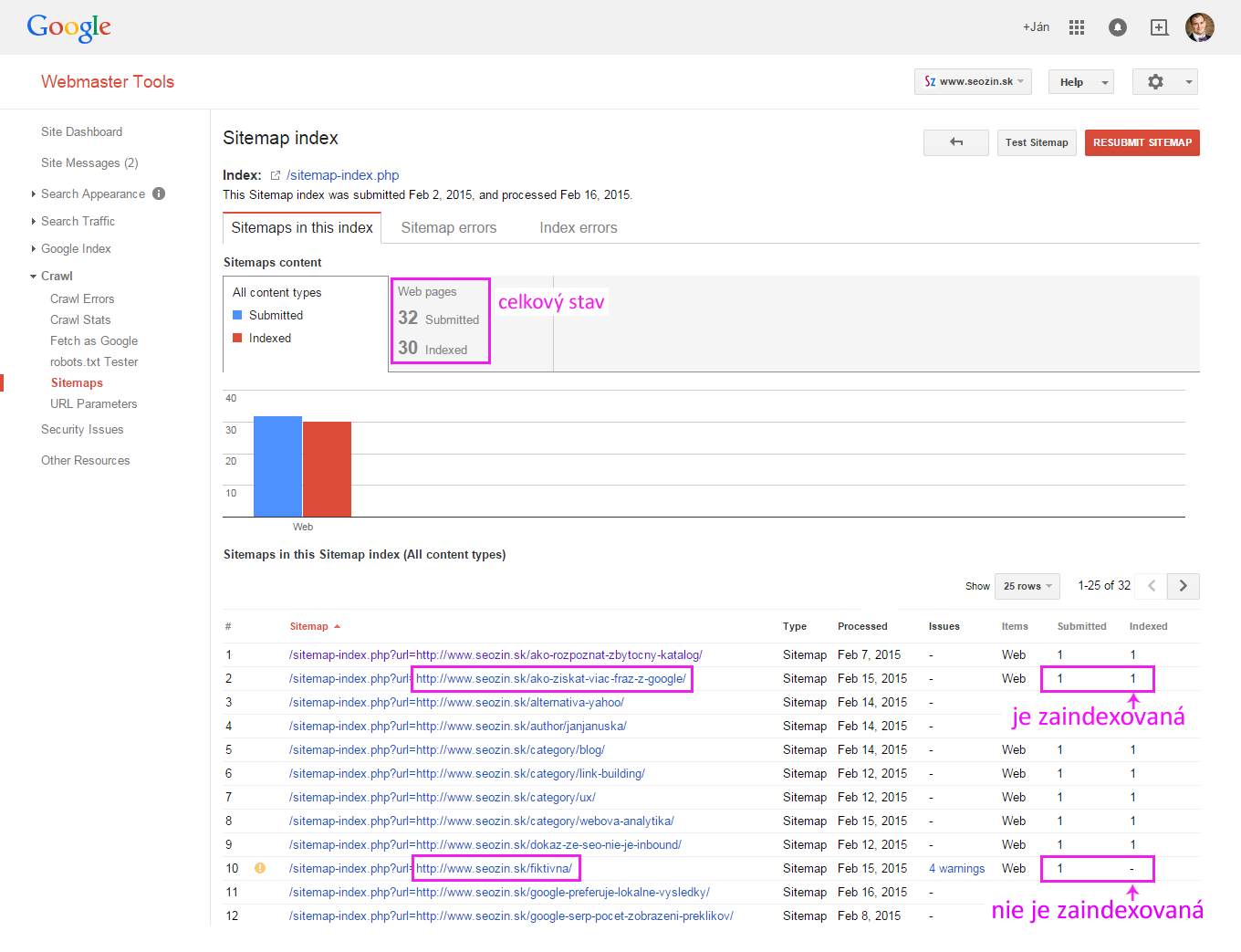Click the previous page arrow
This screenshot has width=1241, height=952.
1152,586
